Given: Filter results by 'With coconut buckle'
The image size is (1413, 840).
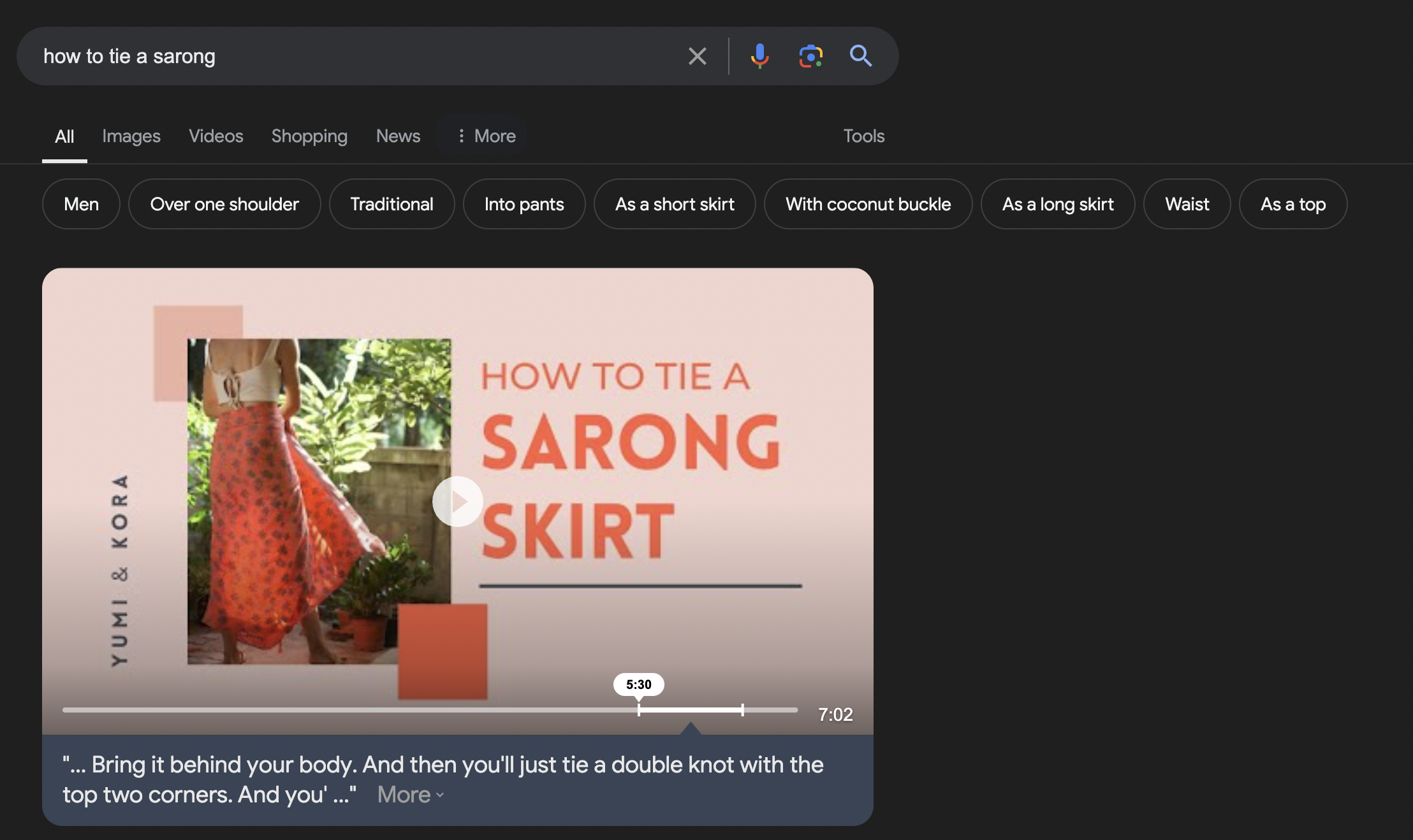Looking at the screenshot, I should click(868, 204).
